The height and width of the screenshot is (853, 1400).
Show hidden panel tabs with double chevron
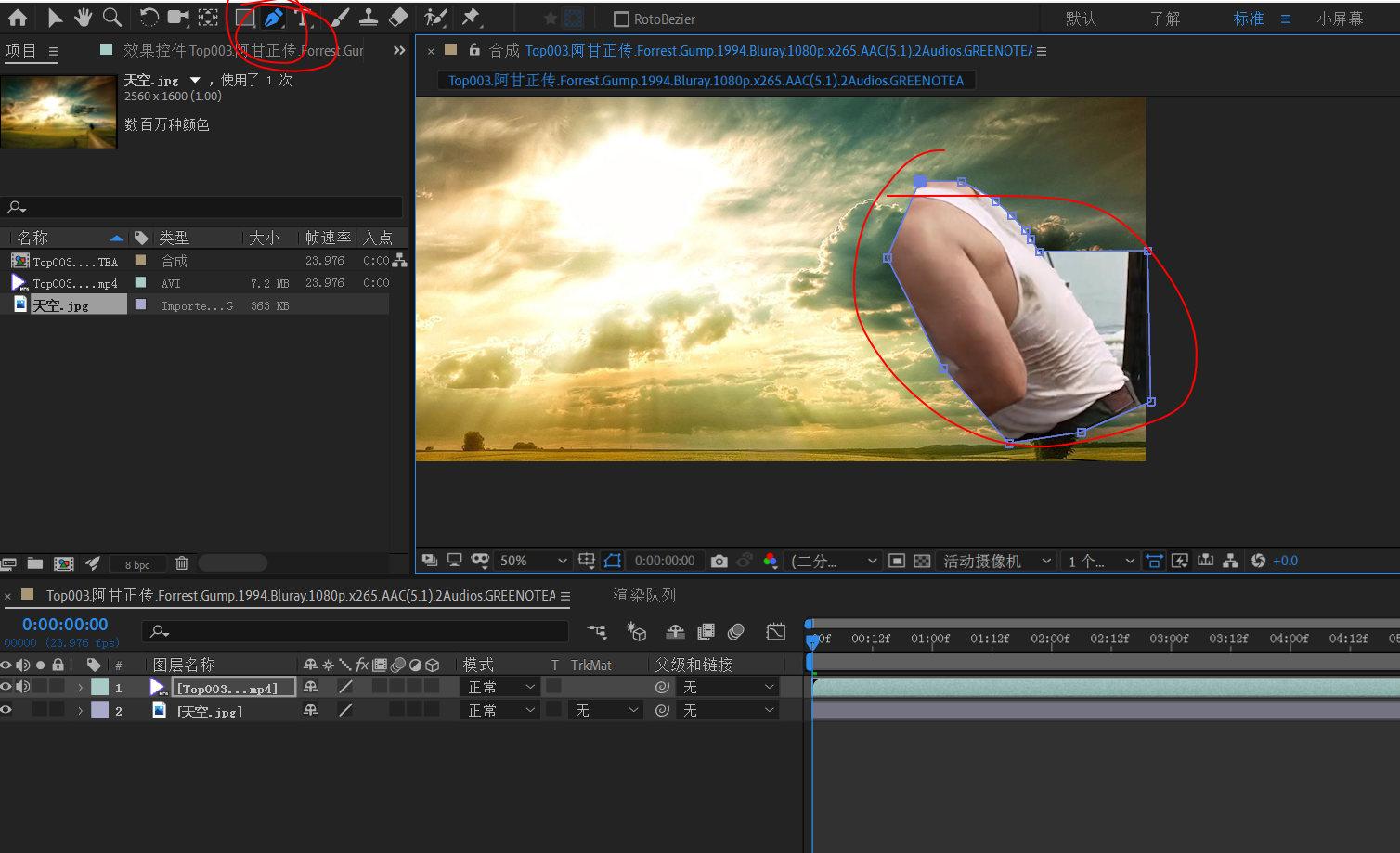399,50
